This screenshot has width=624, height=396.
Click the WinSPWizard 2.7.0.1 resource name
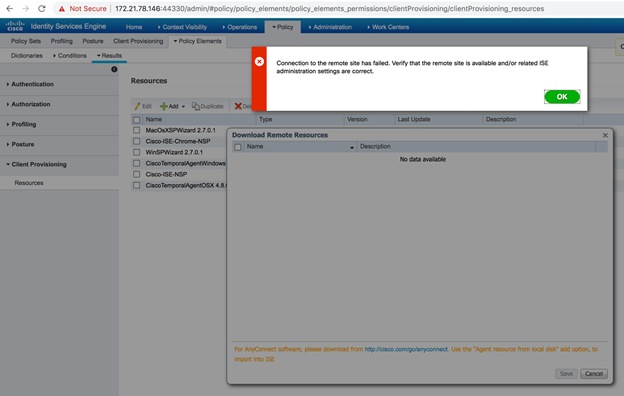174,152
